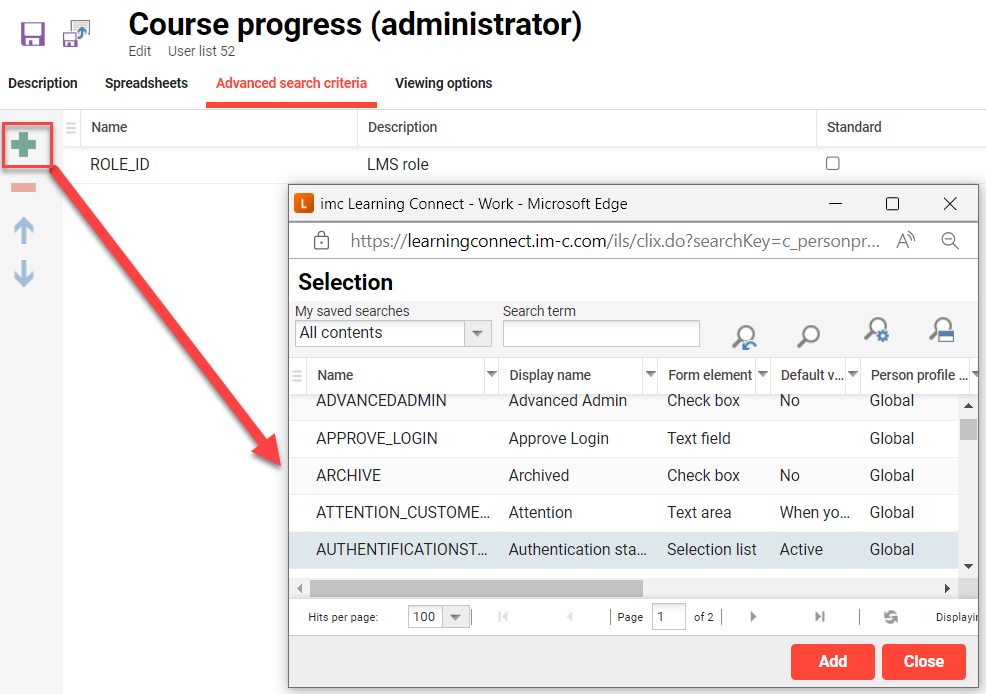Screen dimensions: 986x694
Task: Click the Add button in the Selection dialog
Action: 832,661
